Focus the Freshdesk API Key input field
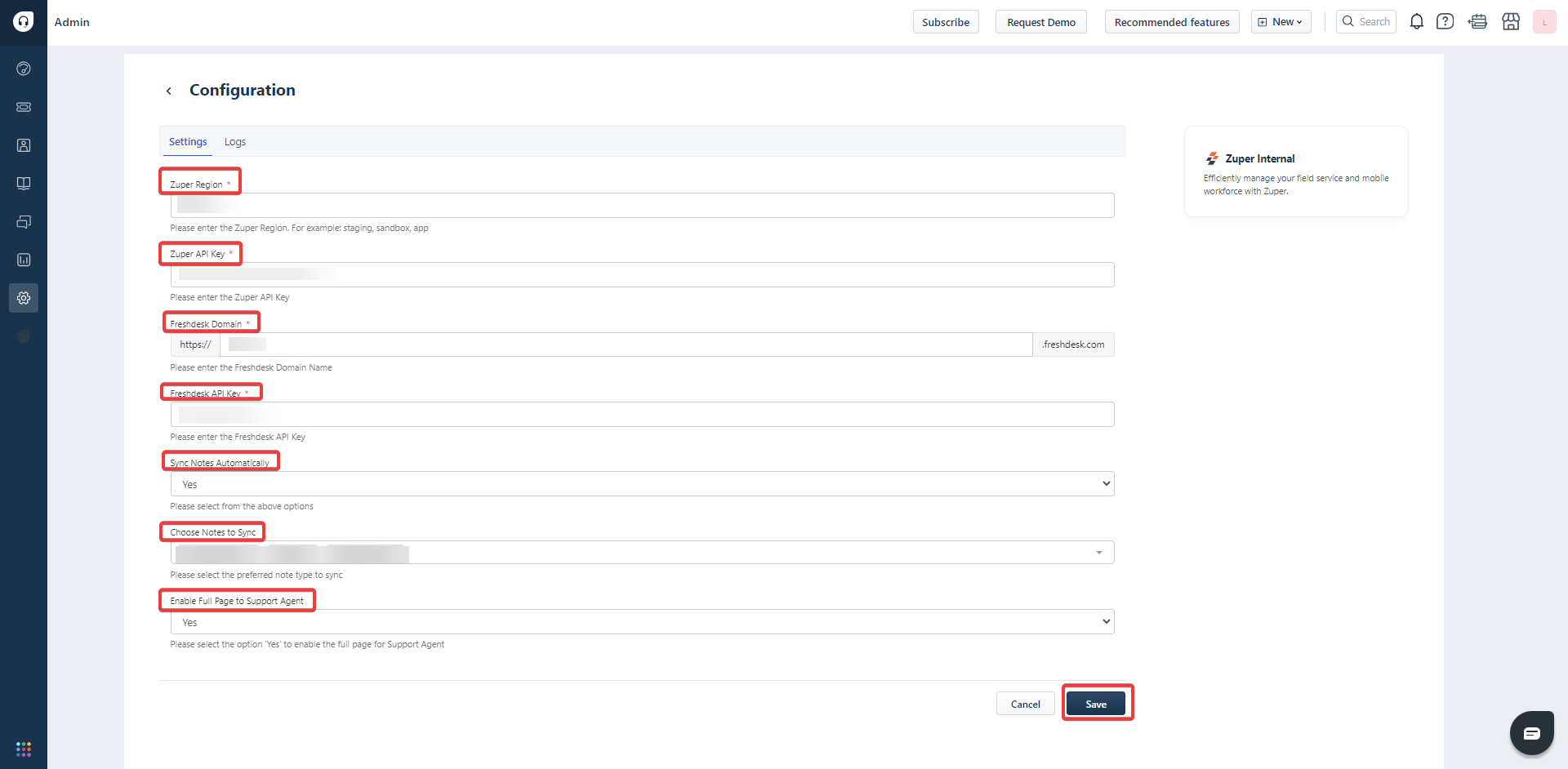This screenshot has height=769, width=1568. [642, 414]
